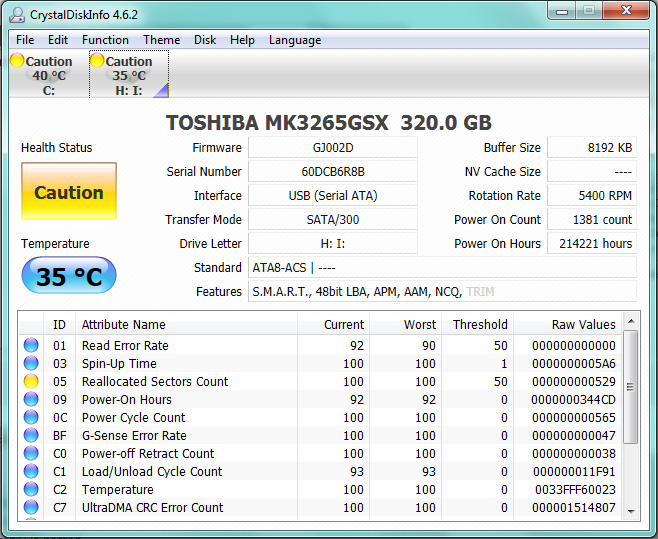Click the Attribute Name column header

point(186,324)
